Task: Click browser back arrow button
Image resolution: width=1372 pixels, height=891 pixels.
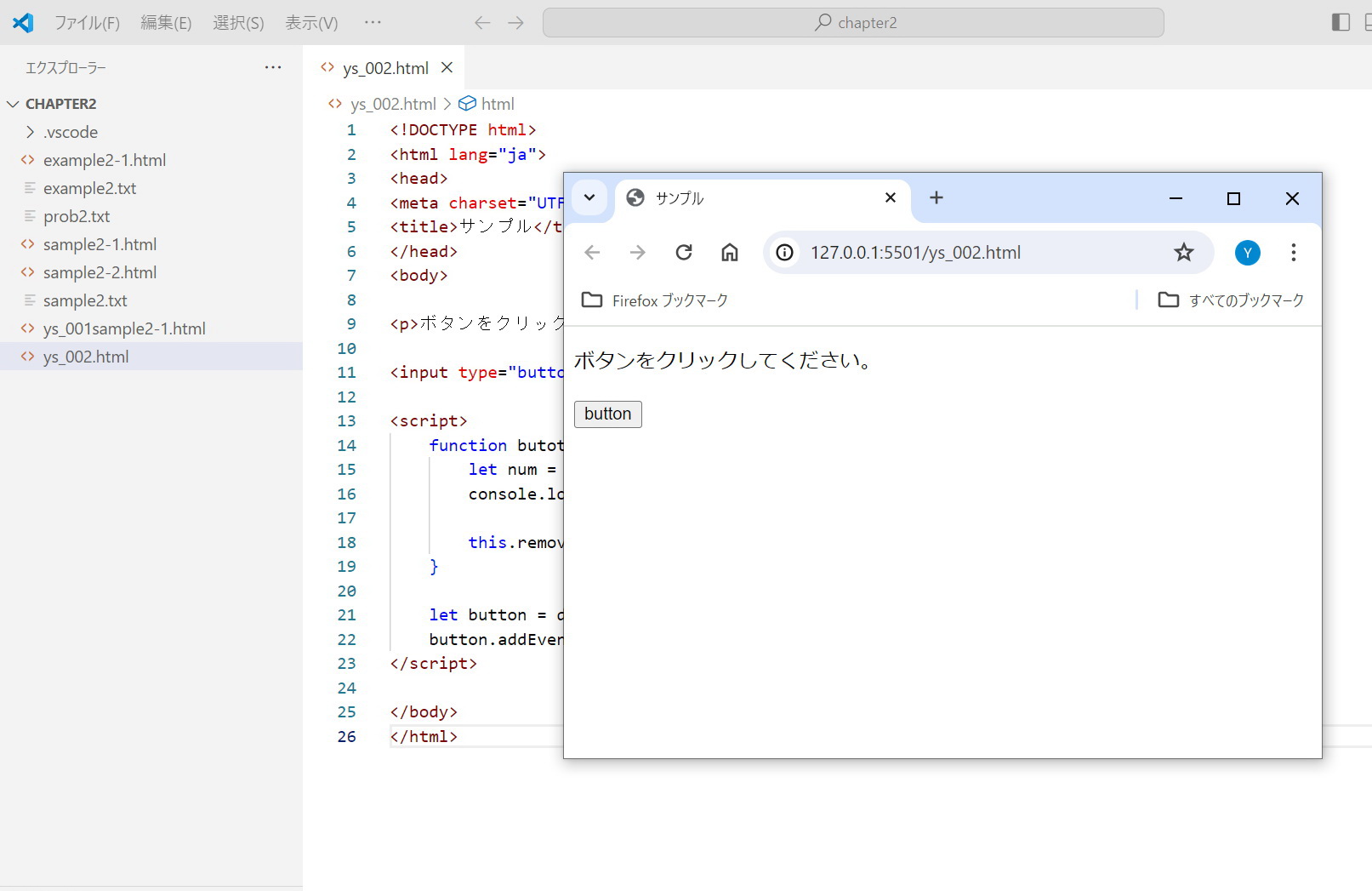Action: pyautogui.click(x=593, y=253)
